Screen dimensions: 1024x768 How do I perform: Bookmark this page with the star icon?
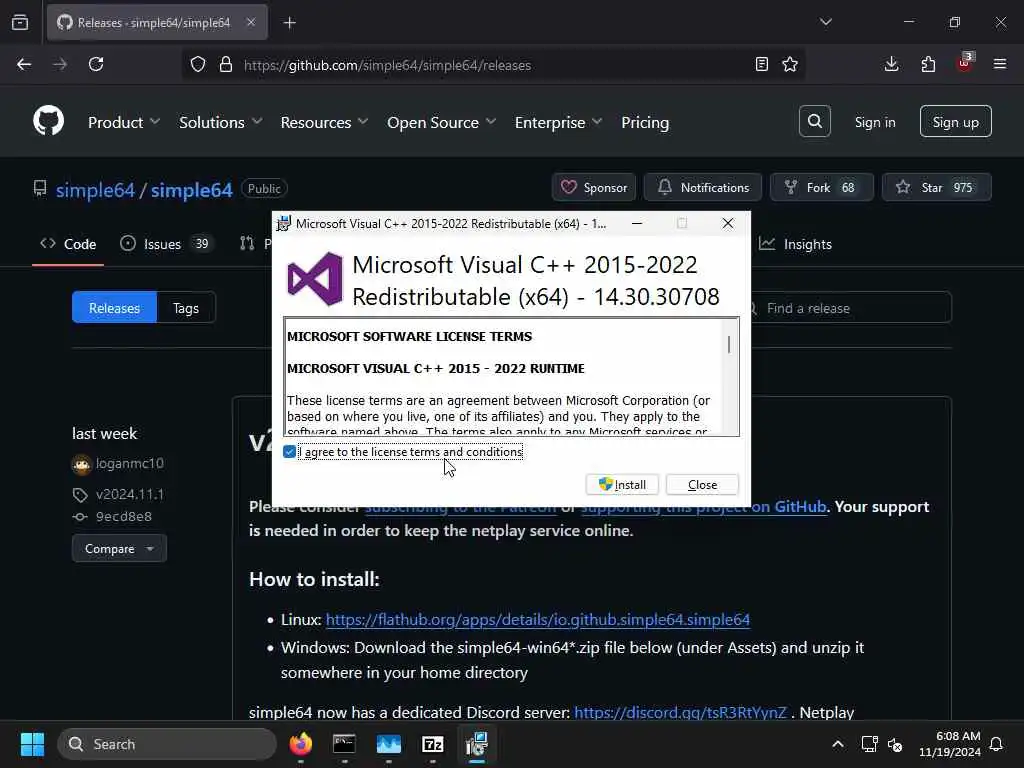(x=790, y=64)
